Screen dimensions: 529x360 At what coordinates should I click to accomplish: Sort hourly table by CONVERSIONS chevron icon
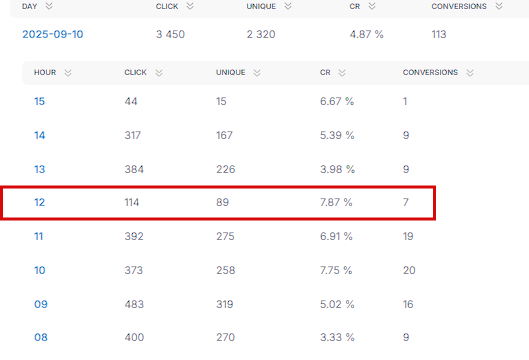(x=470, y=73)
